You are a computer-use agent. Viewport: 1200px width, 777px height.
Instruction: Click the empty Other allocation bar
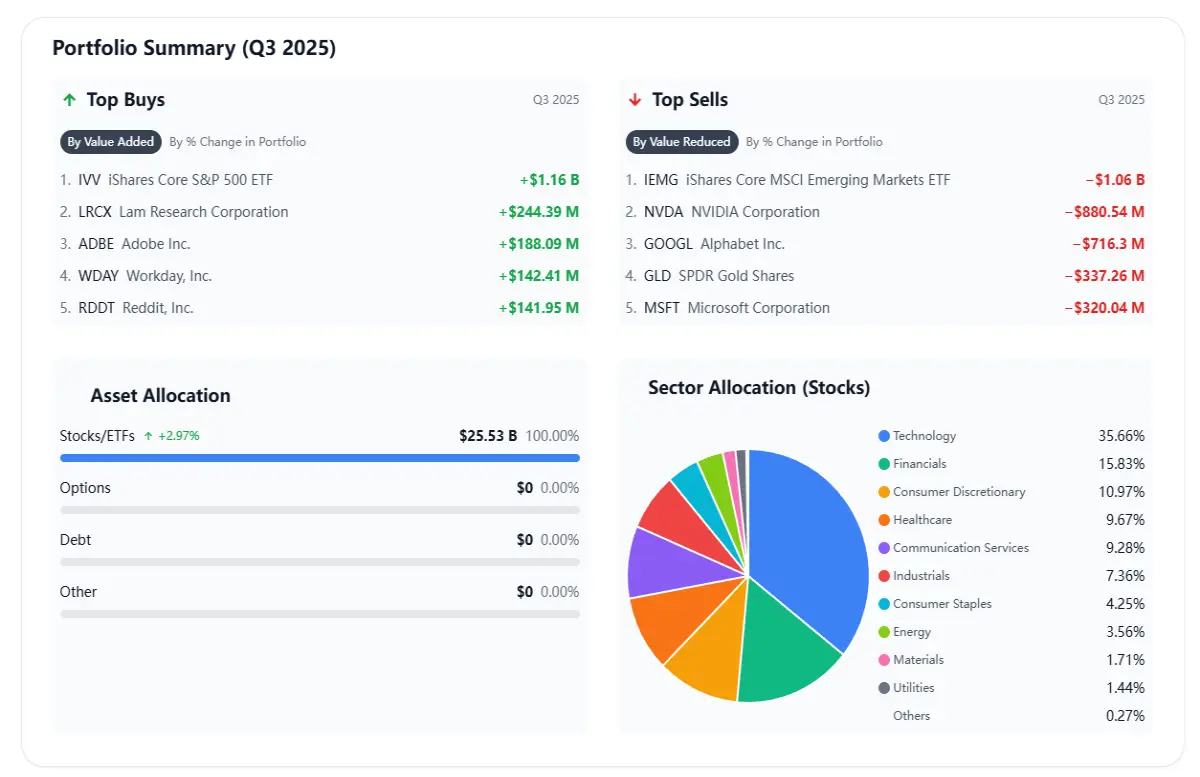[x=320, y=614]
